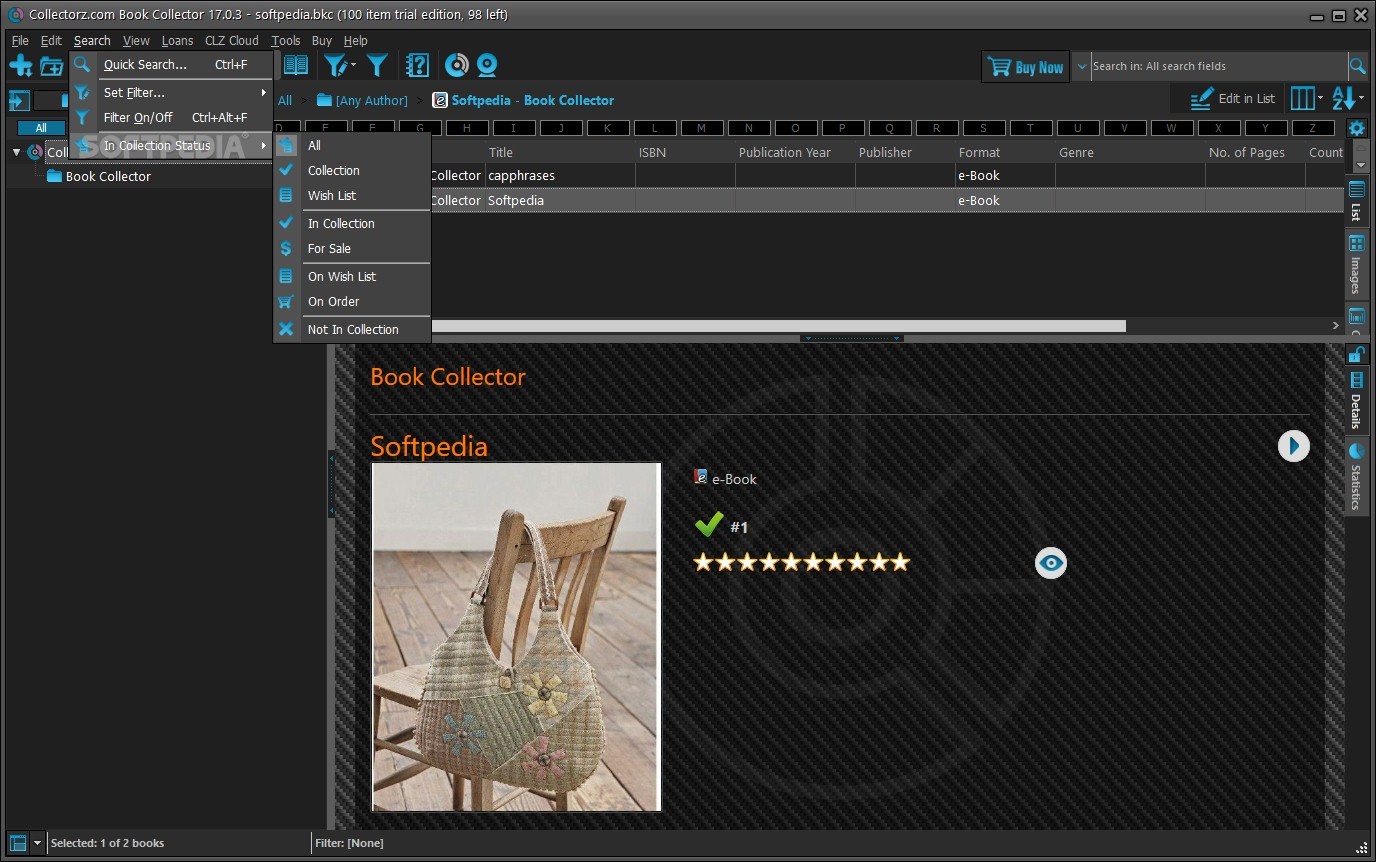The width and height of the screenshot is (1376, 862).
Task: Click the notebook question mark icon
Action: pos(417,66)
